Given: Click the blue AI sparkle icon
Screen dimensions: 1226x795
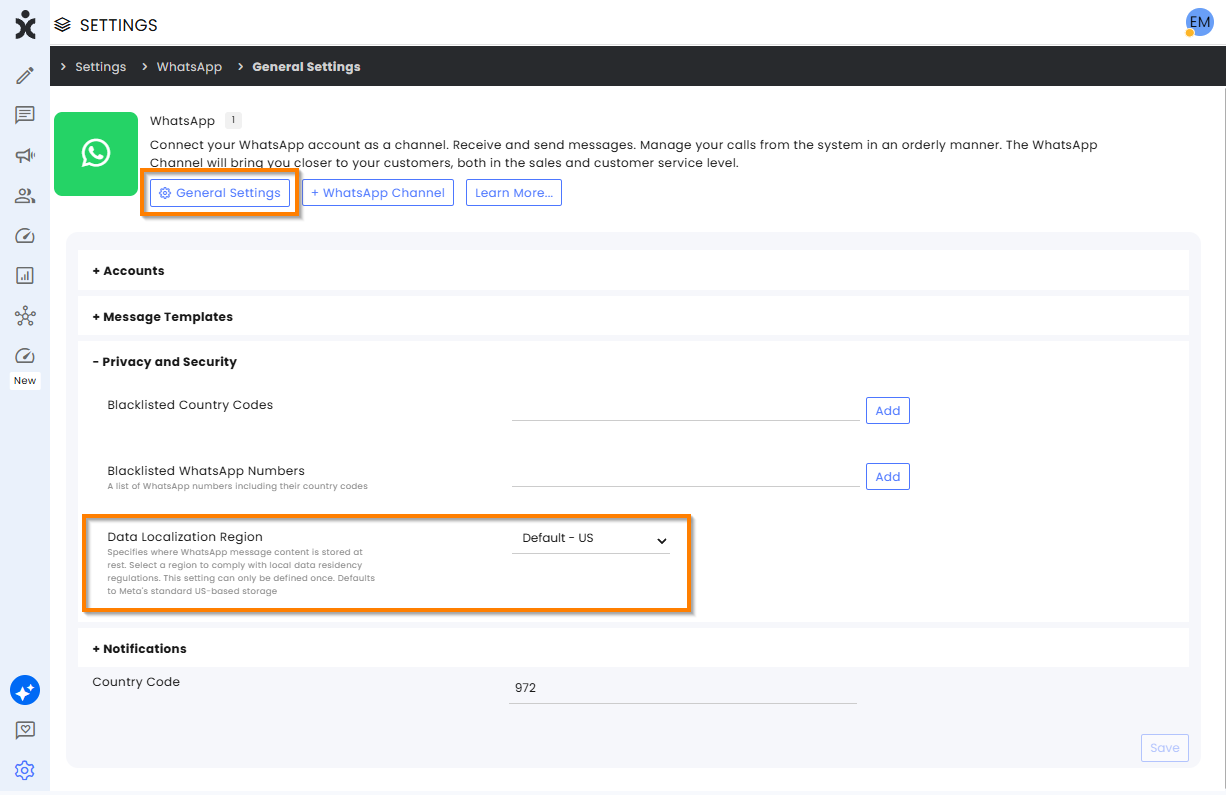Looking at the screenshot, I should coord(25,690).
